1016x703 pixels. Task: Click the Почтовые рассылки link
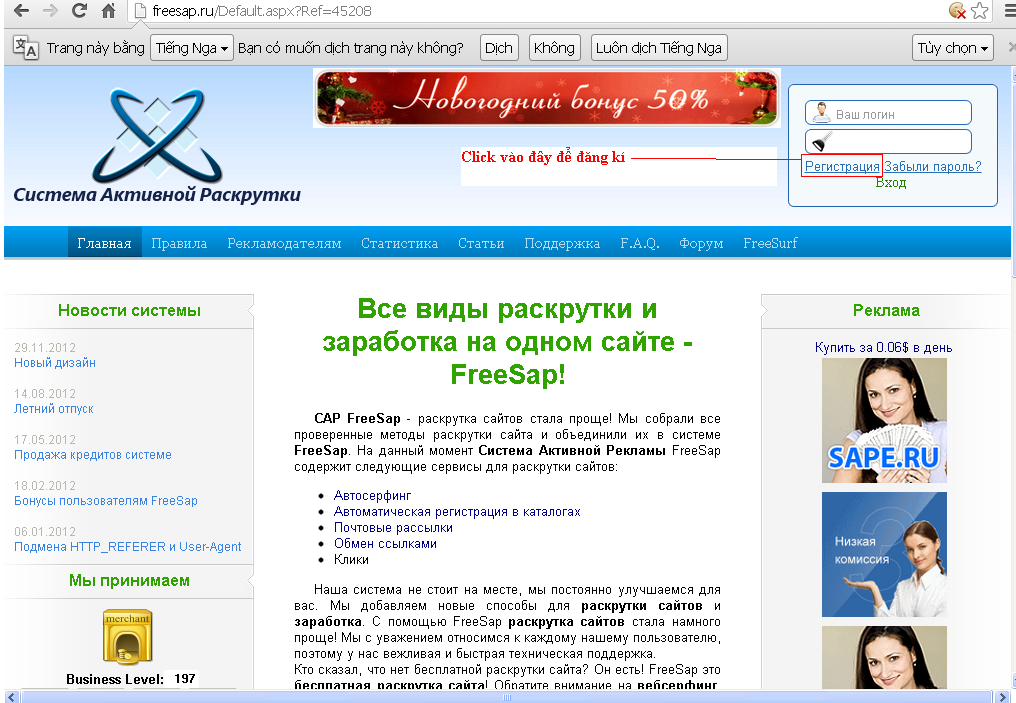pyautogui.click(x=393, y=527)
